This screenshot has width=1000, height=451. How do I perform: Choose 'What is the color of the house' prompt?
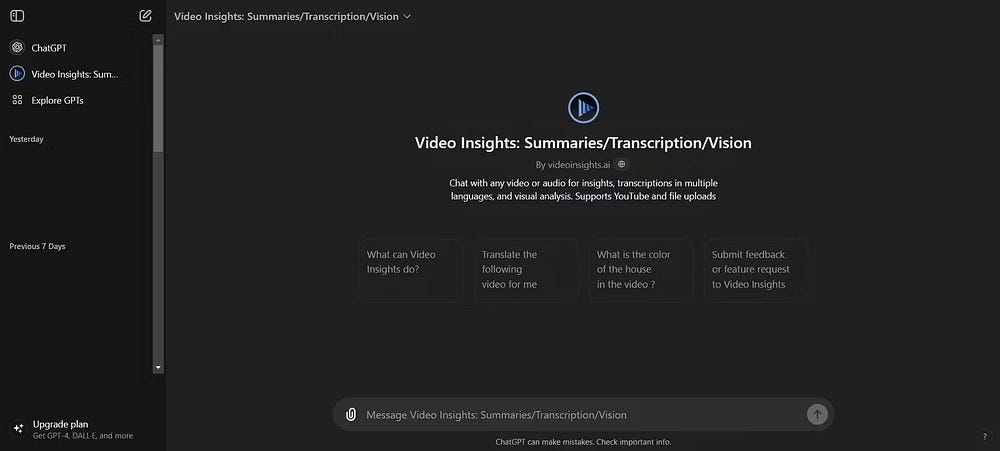coord(641,270)
